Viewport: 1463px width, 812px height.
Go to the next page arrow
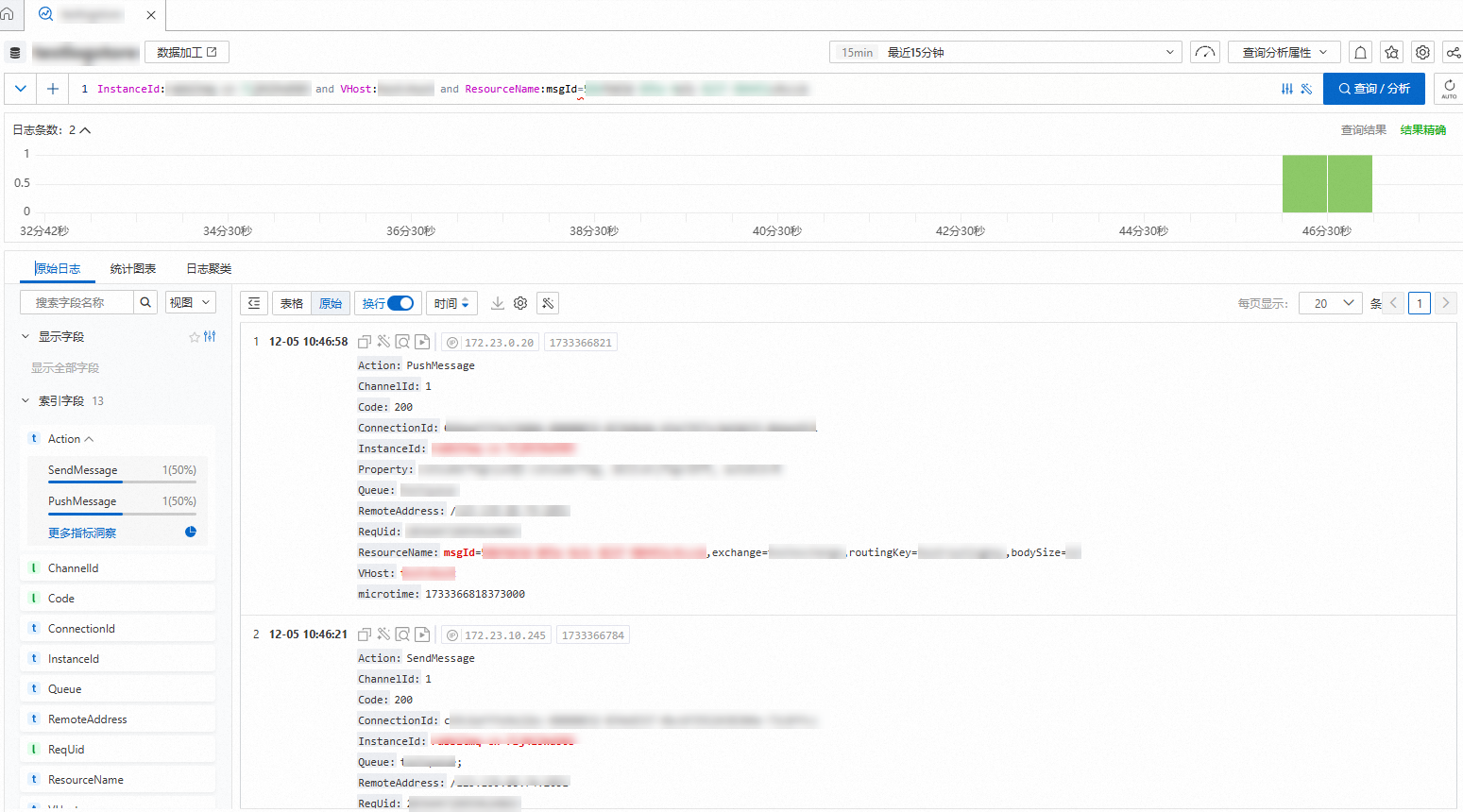(x=1445, y=303)
